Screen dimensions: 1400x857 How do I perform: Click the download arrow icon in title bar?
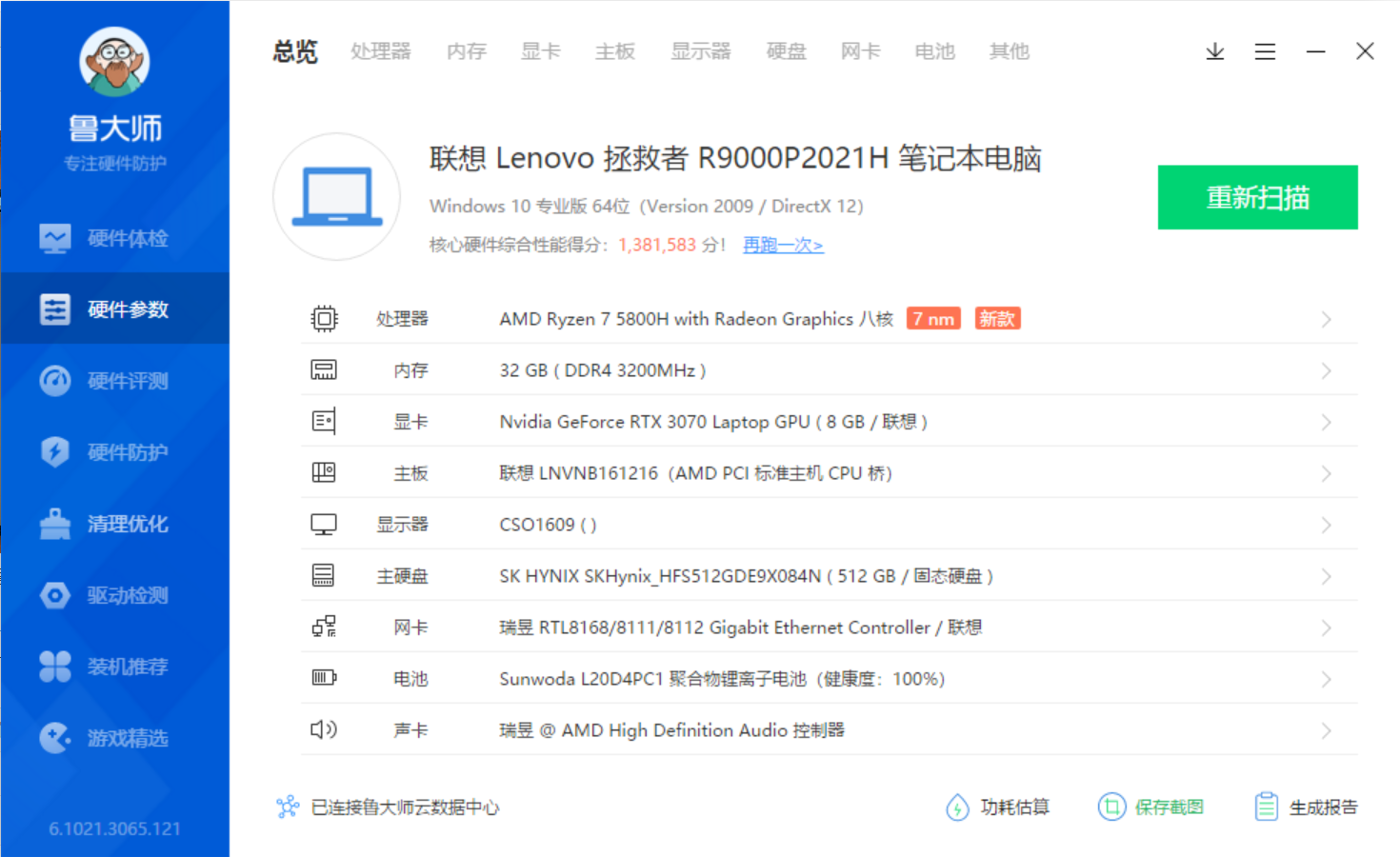click(1215, 51)
